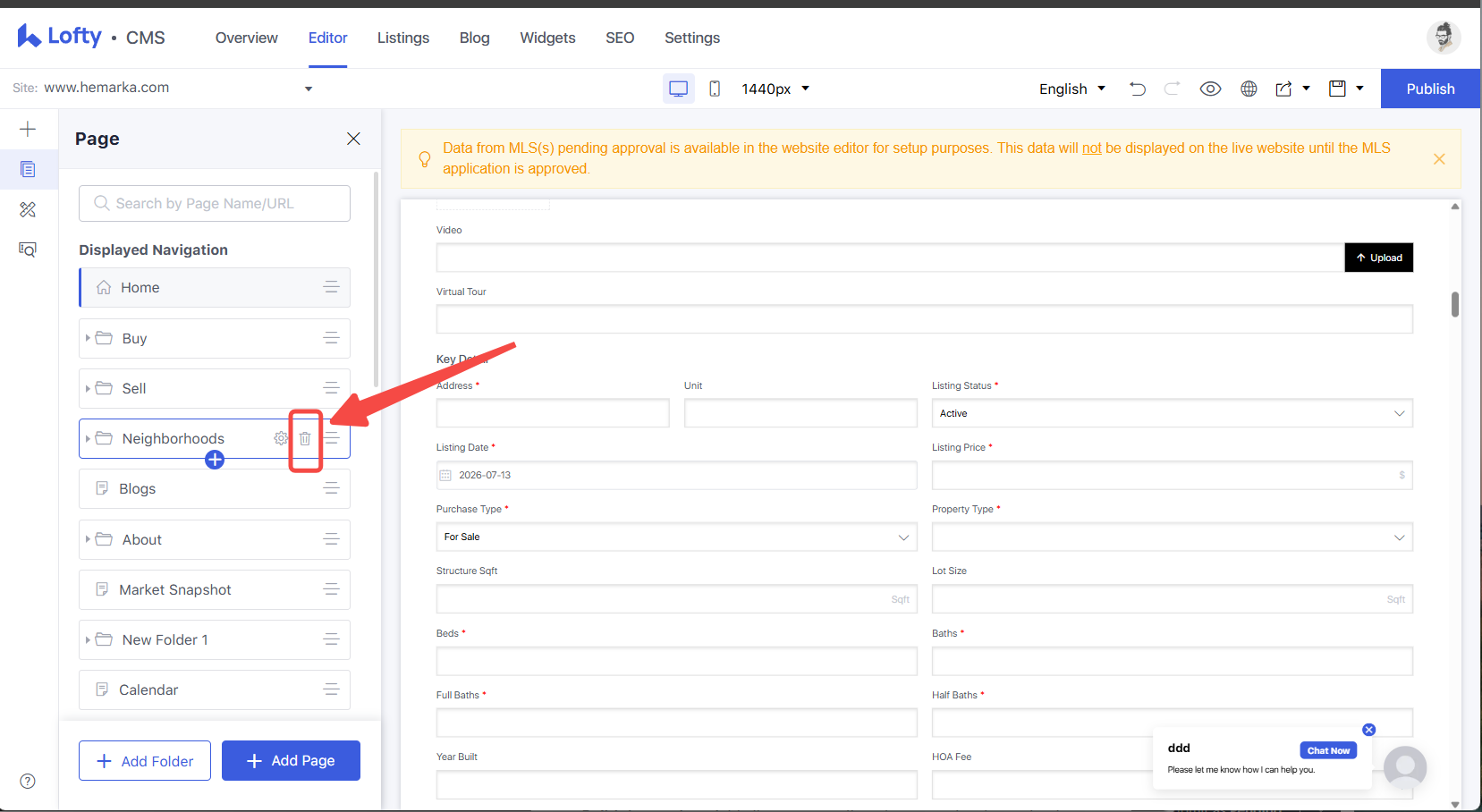
Task: Click the Publish button
Action: [1430, 89]
